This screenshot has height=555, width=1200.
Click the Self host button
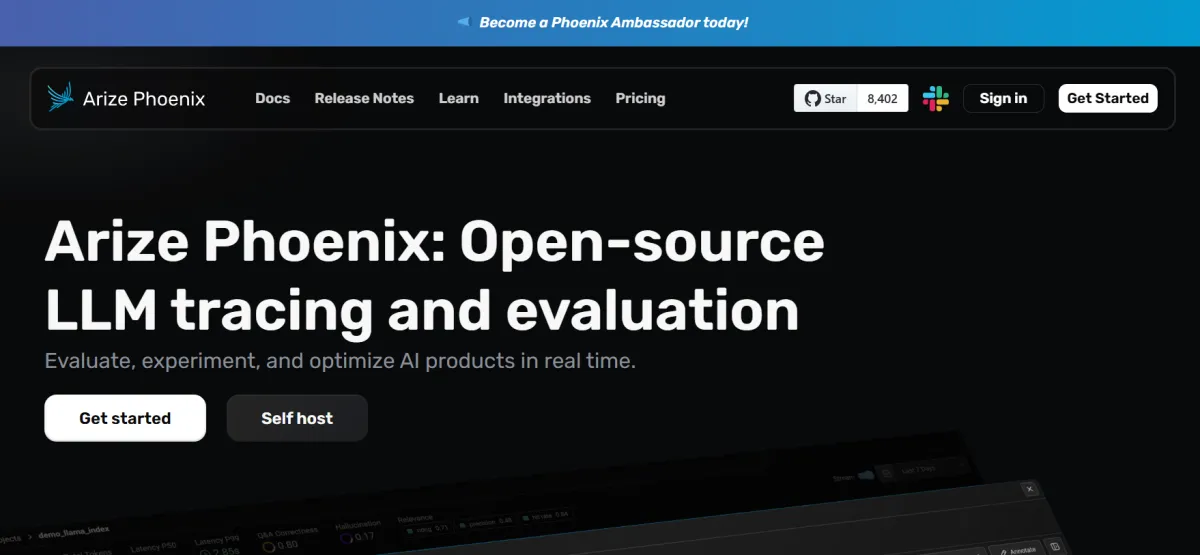tap(297, 418)
